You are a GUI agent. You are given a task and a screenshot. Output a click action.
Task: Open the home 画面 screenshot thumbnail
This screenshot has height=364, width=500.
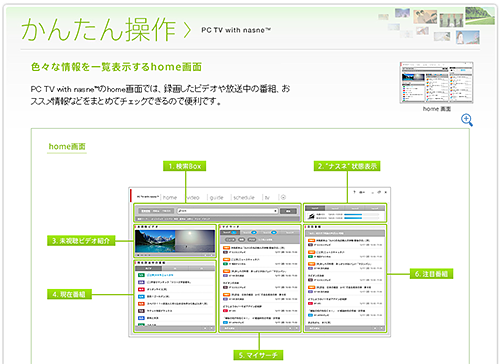point(436,82)
